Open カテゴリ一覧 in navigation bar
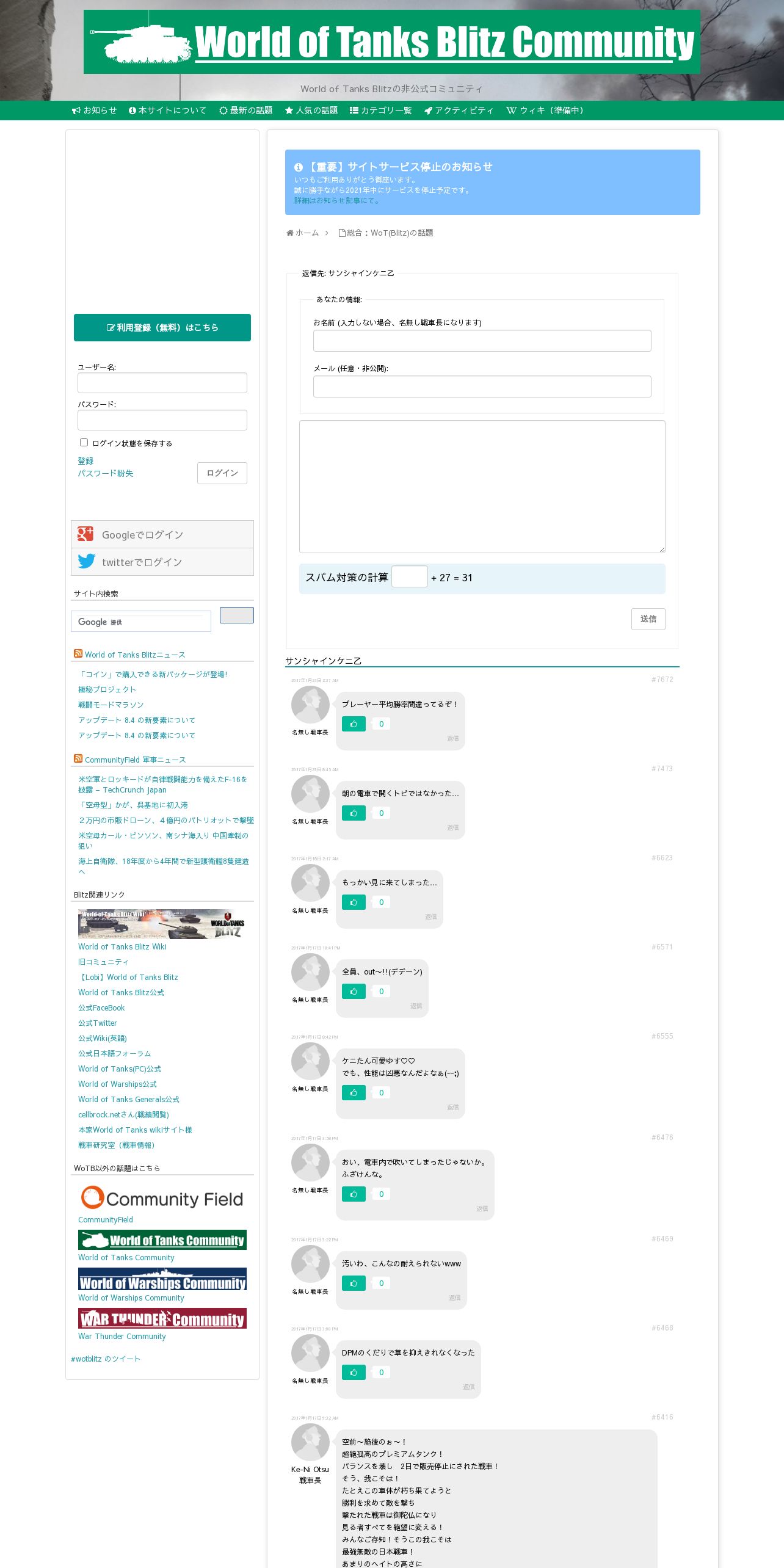The height and width of the screenshot is (1568, 784). [381, 111]
